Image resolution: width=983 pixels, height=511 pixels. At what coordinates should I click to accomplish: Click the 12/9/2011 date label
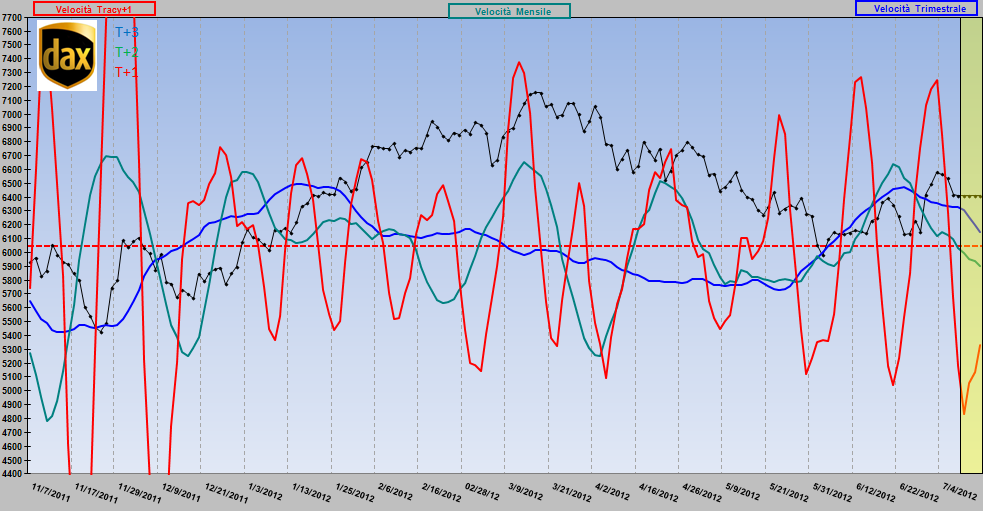tap(181, 492)
